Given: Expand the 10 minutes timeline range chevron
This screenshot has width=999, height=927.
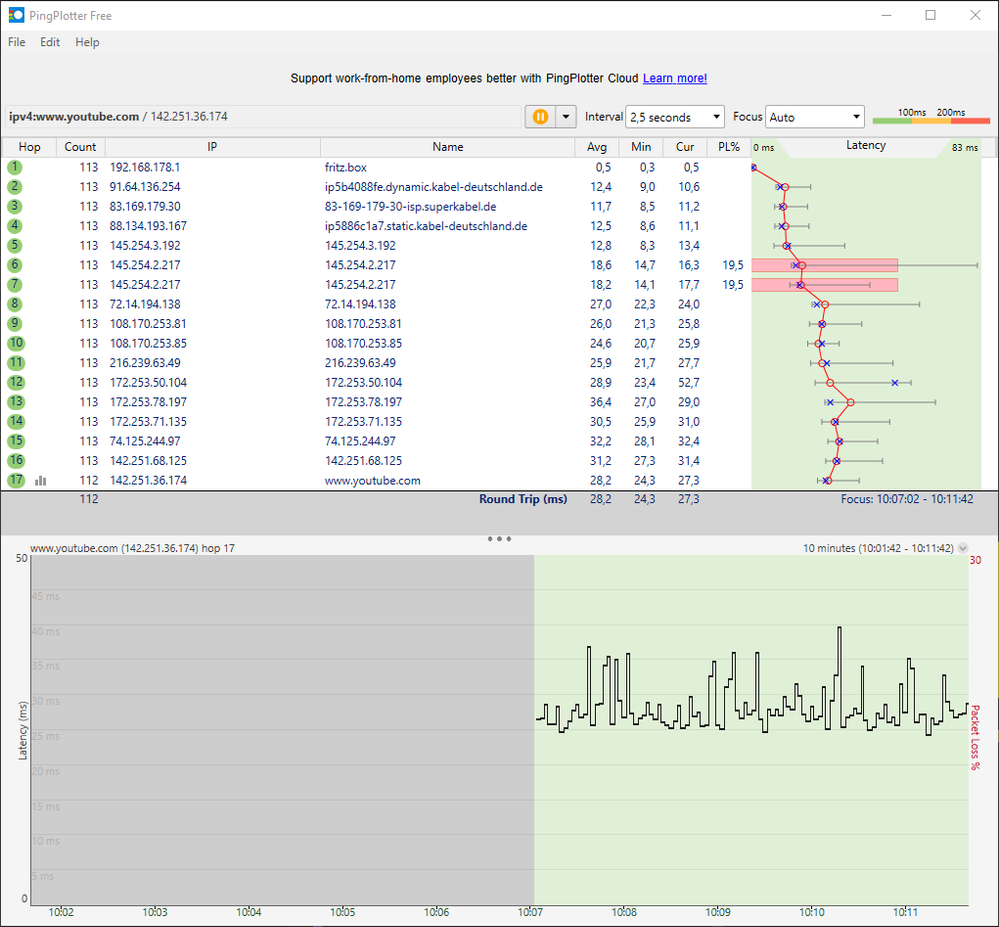Looking at the screenshot, I should (963, 548).
